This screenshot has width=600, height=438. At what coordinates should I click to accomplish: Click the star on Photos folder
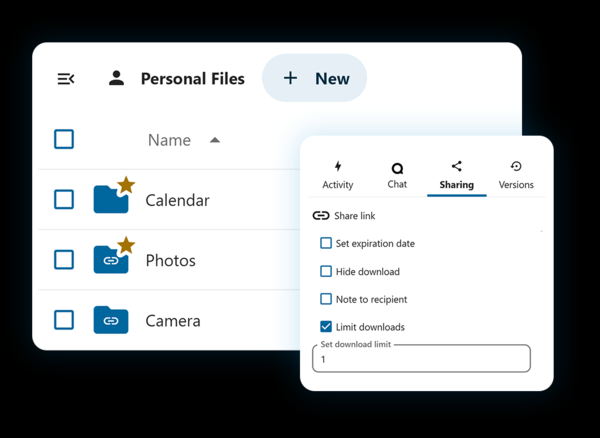[x=126, y=245]
